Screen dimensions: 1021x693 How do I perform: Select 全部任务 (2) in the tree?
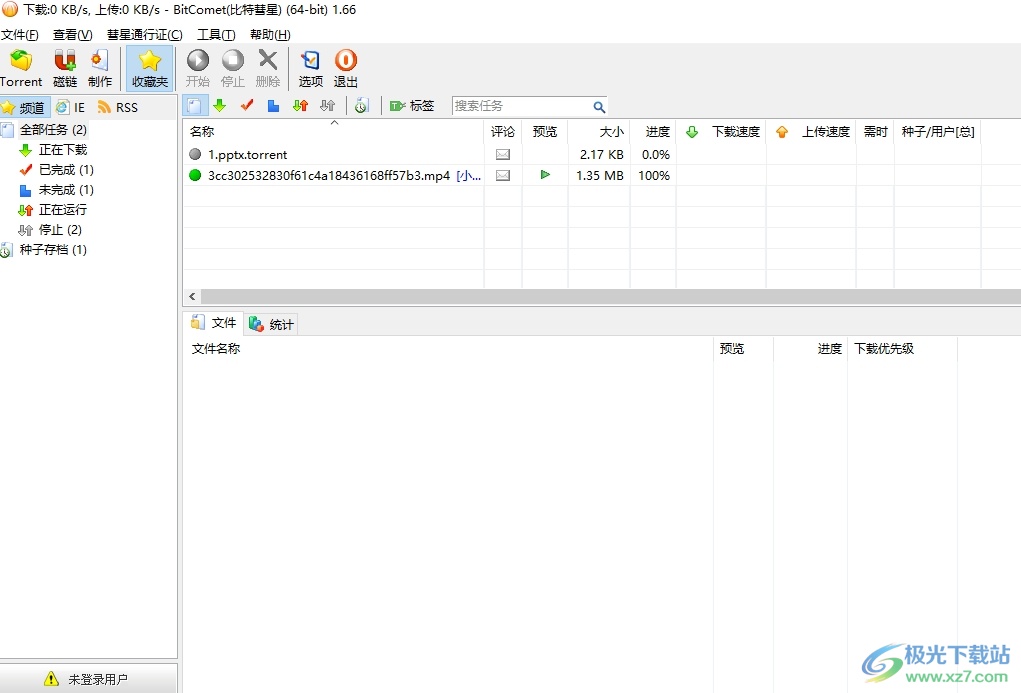click(53, 130)
